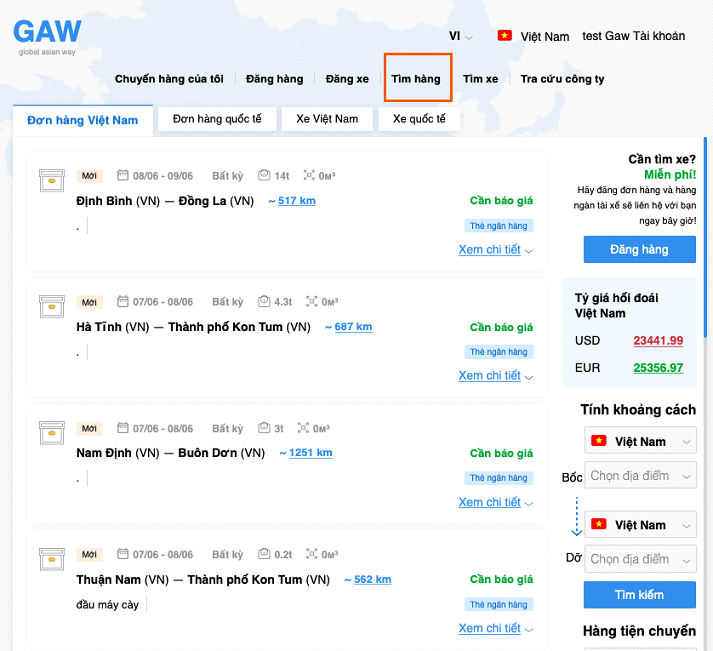Click the package icon of Định Bình order
The width and height of the screenshot is (713, 651).
tap(51, 181)
